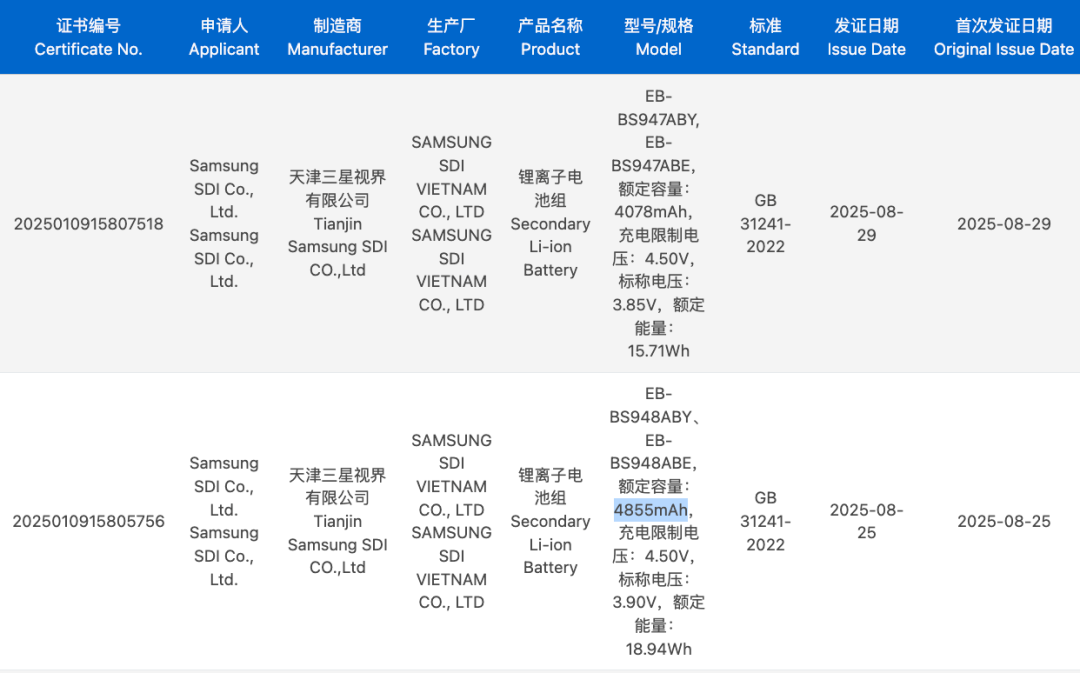1080x673 pixels.
Task: Click Tianjin Samsung SDI manufacturer in second row
Action: coord(338,521)
